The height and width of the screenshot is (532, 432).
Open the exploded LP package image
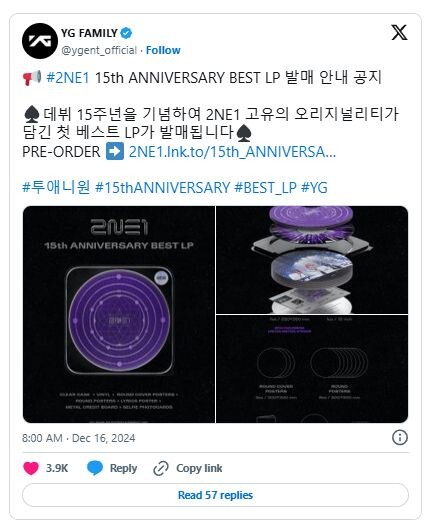coord(312,260)
